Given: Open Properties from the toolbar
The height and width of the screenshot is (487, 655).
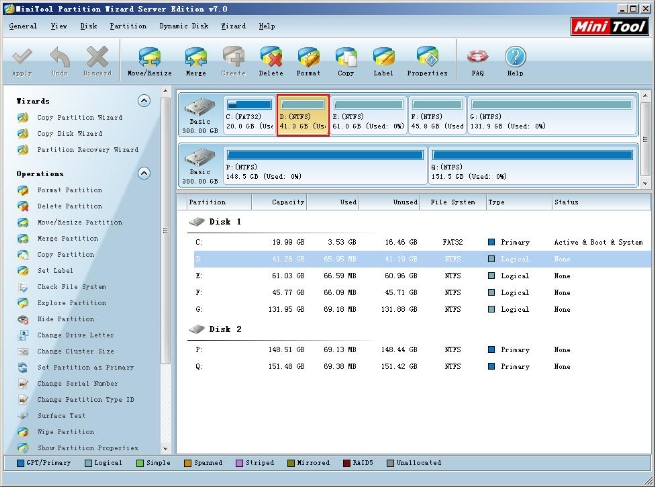Looking at the screenshot, I should [x=427, y=61].
